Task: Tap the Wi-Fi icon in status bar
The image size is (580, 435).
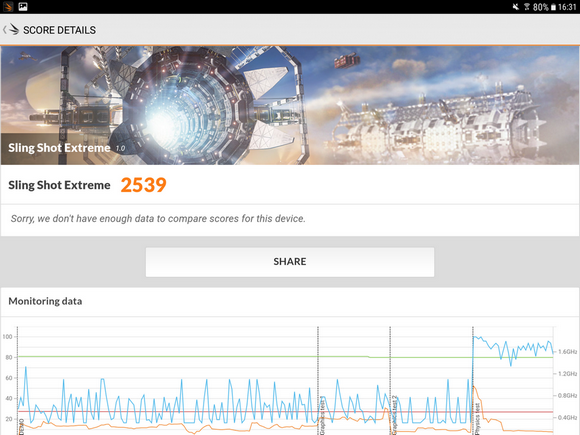Action: 527,7
